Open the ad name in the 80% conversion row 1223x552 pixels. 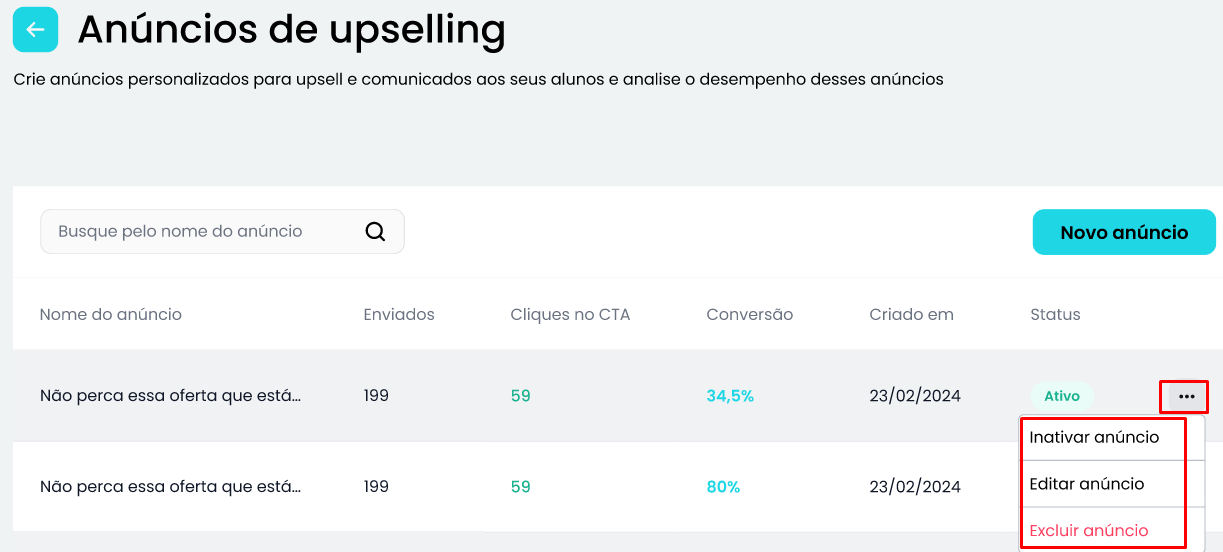(x=171, y=487)
